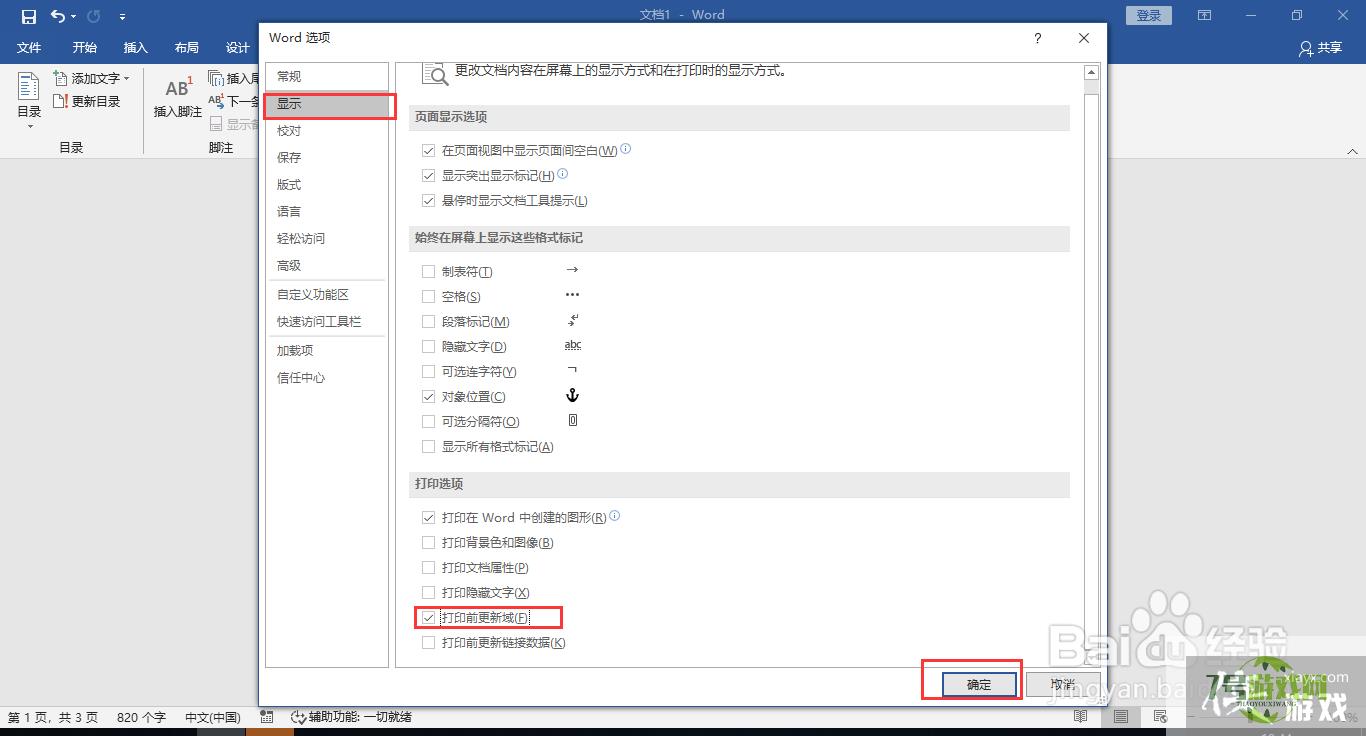Screen dimensions: 1366x736
Task: Click the 插入脚注 AB icon
Action: click(x=177, y=97)
